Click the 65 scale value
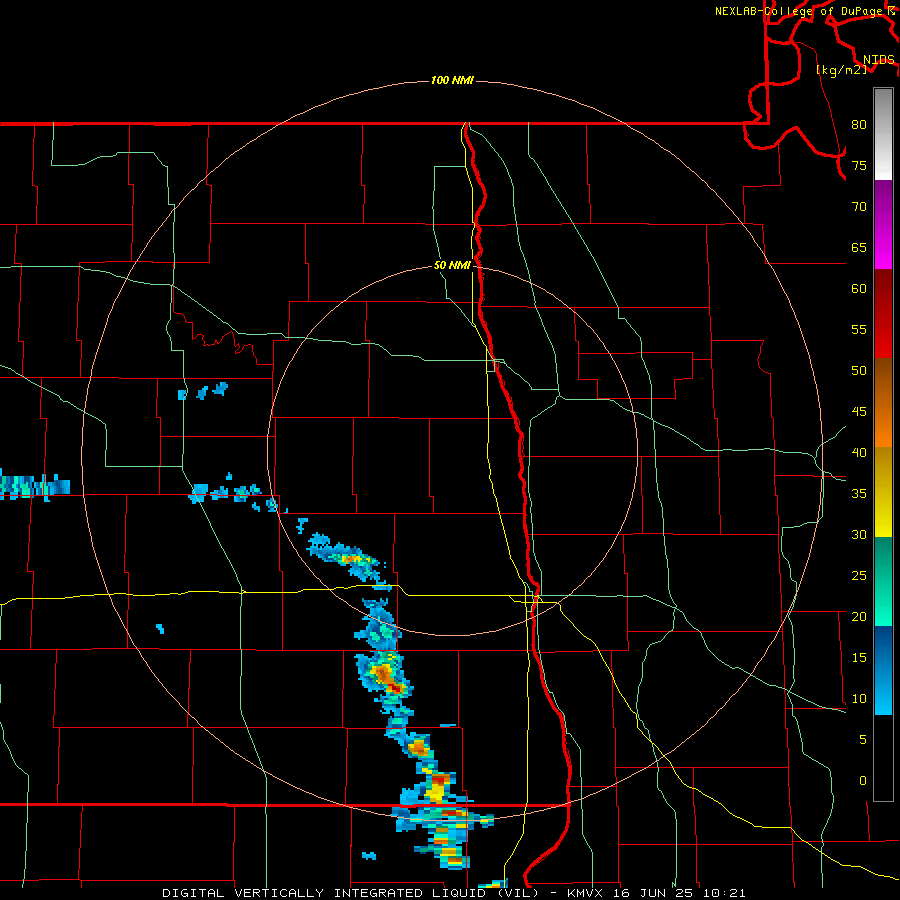 pos(859,247)
